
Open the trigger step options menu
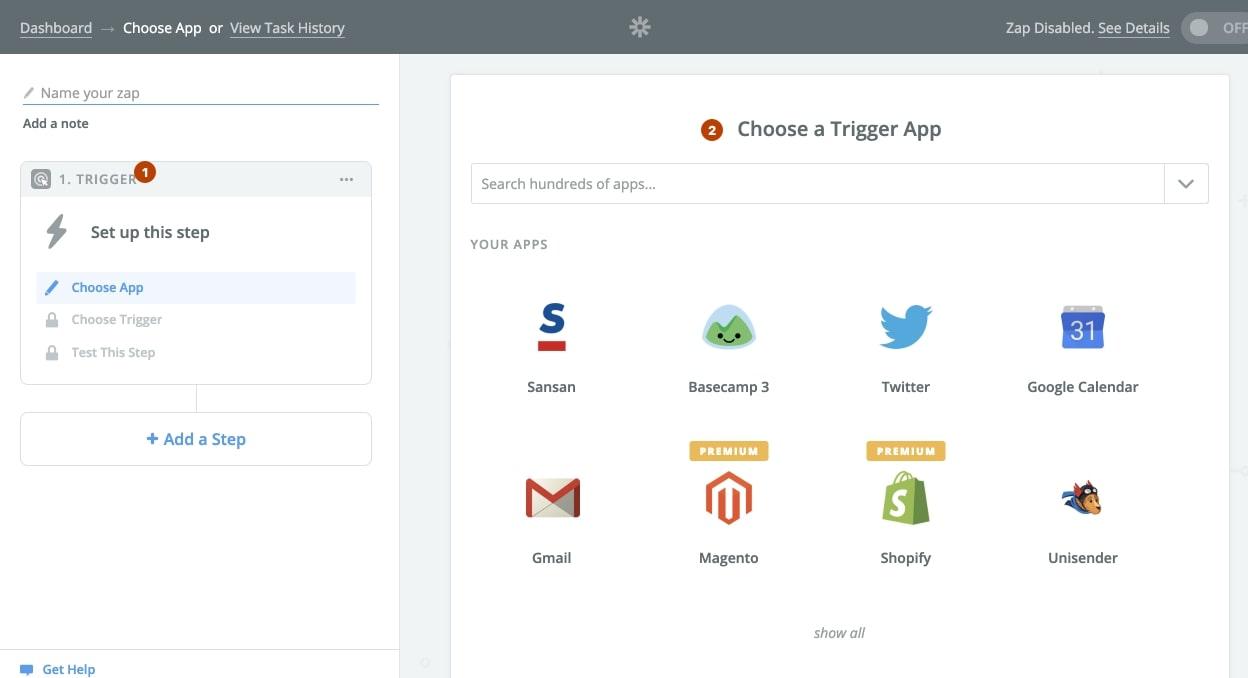tap(346, 180)
